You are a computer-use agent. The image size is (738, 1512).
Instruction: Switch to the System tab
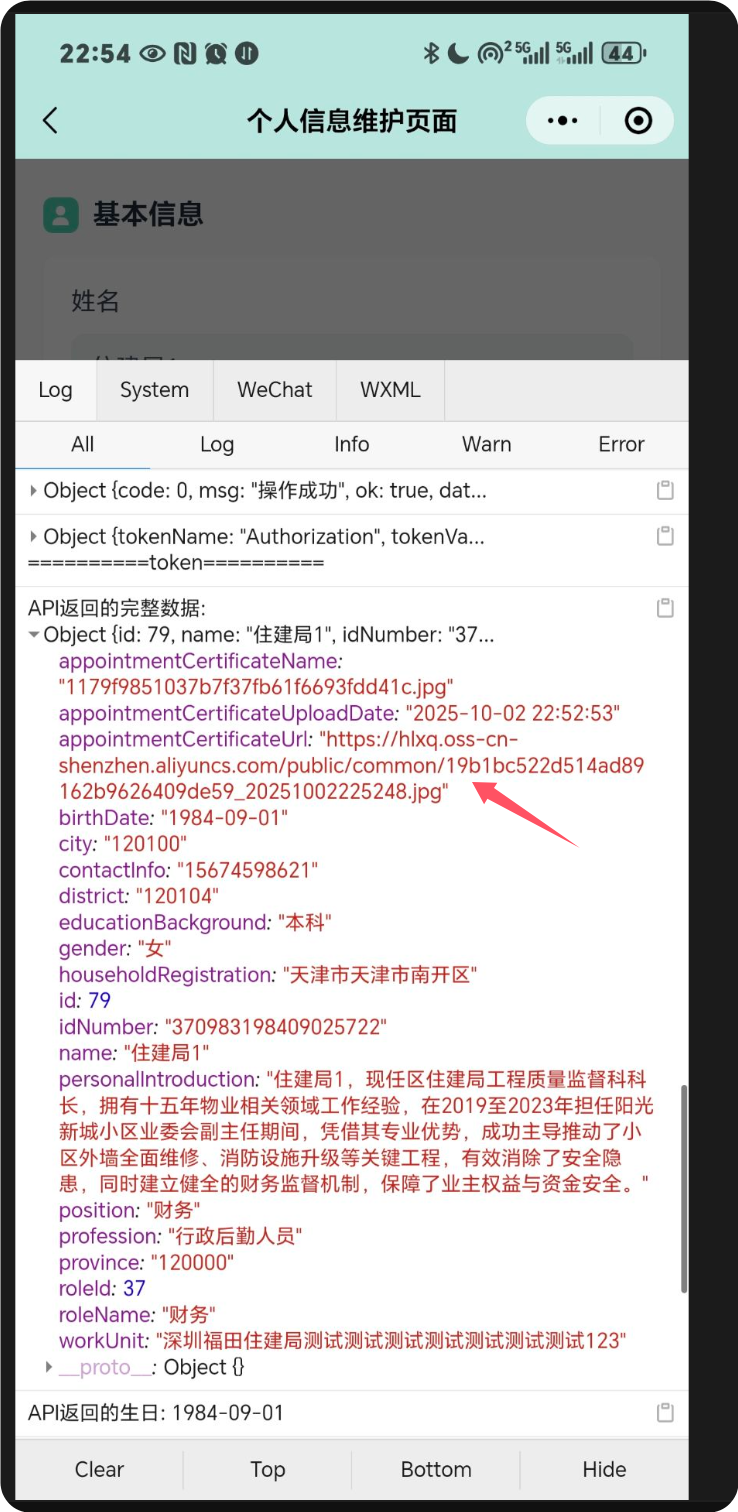point(154,390)
